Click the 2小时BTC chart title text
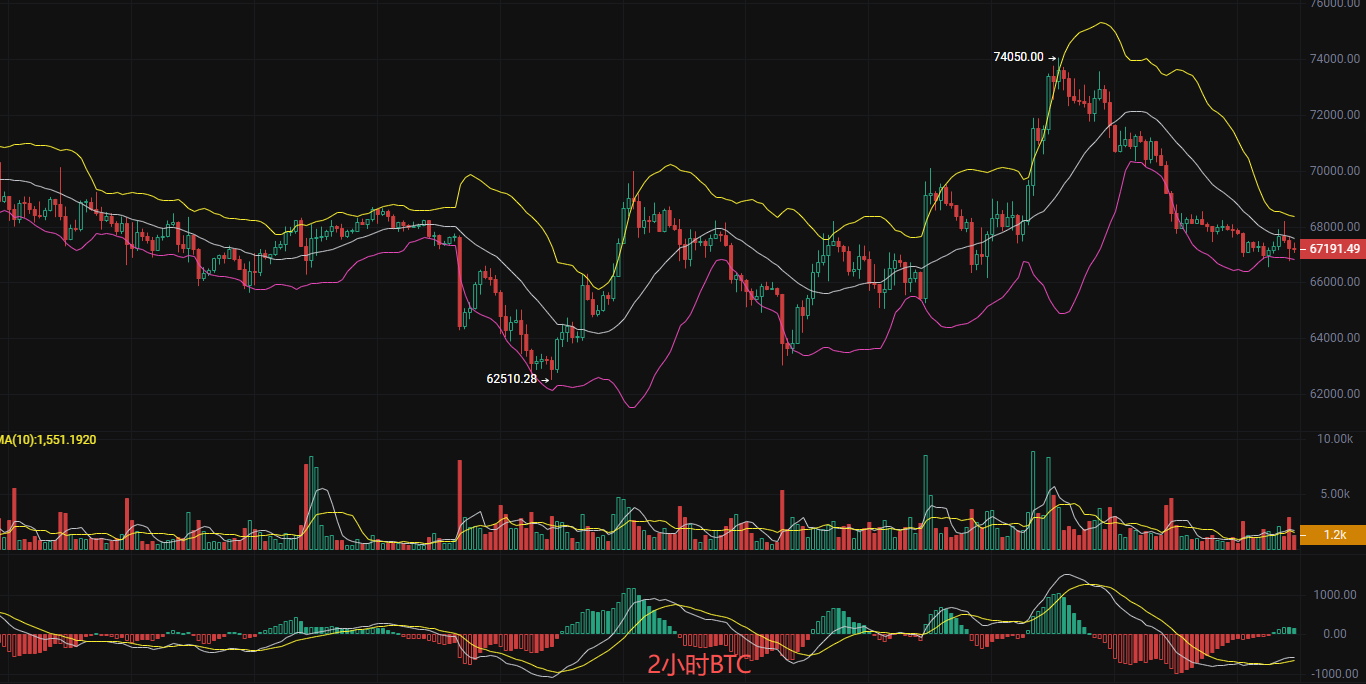The height and width of the screenshot is (684, 1366). pos(698,666)
